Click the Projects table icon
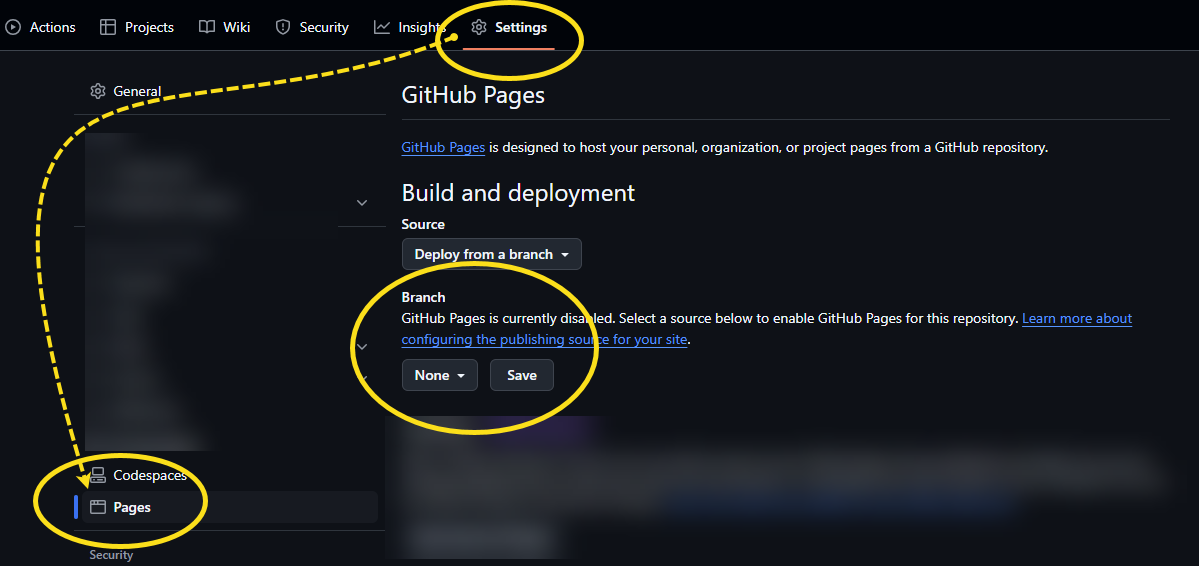 point(108,27)
